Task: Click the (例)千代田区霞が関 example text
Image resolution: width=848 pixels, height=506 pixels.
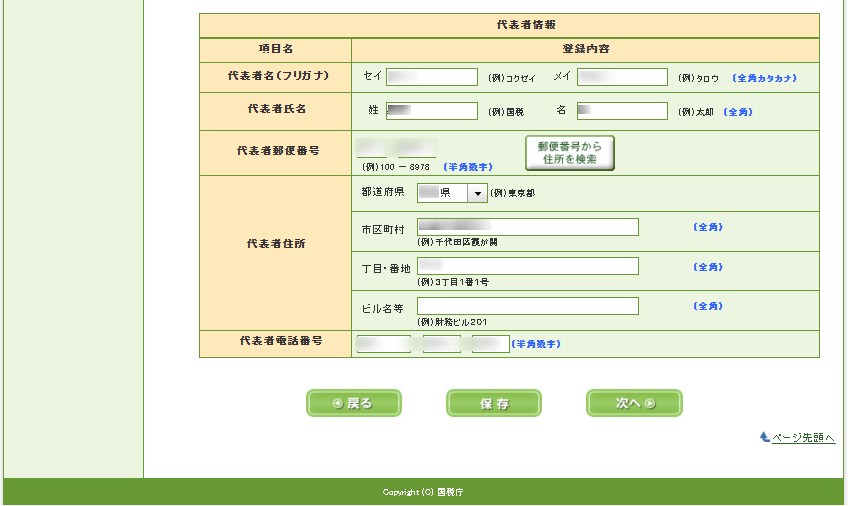Action: pos(458,242)
